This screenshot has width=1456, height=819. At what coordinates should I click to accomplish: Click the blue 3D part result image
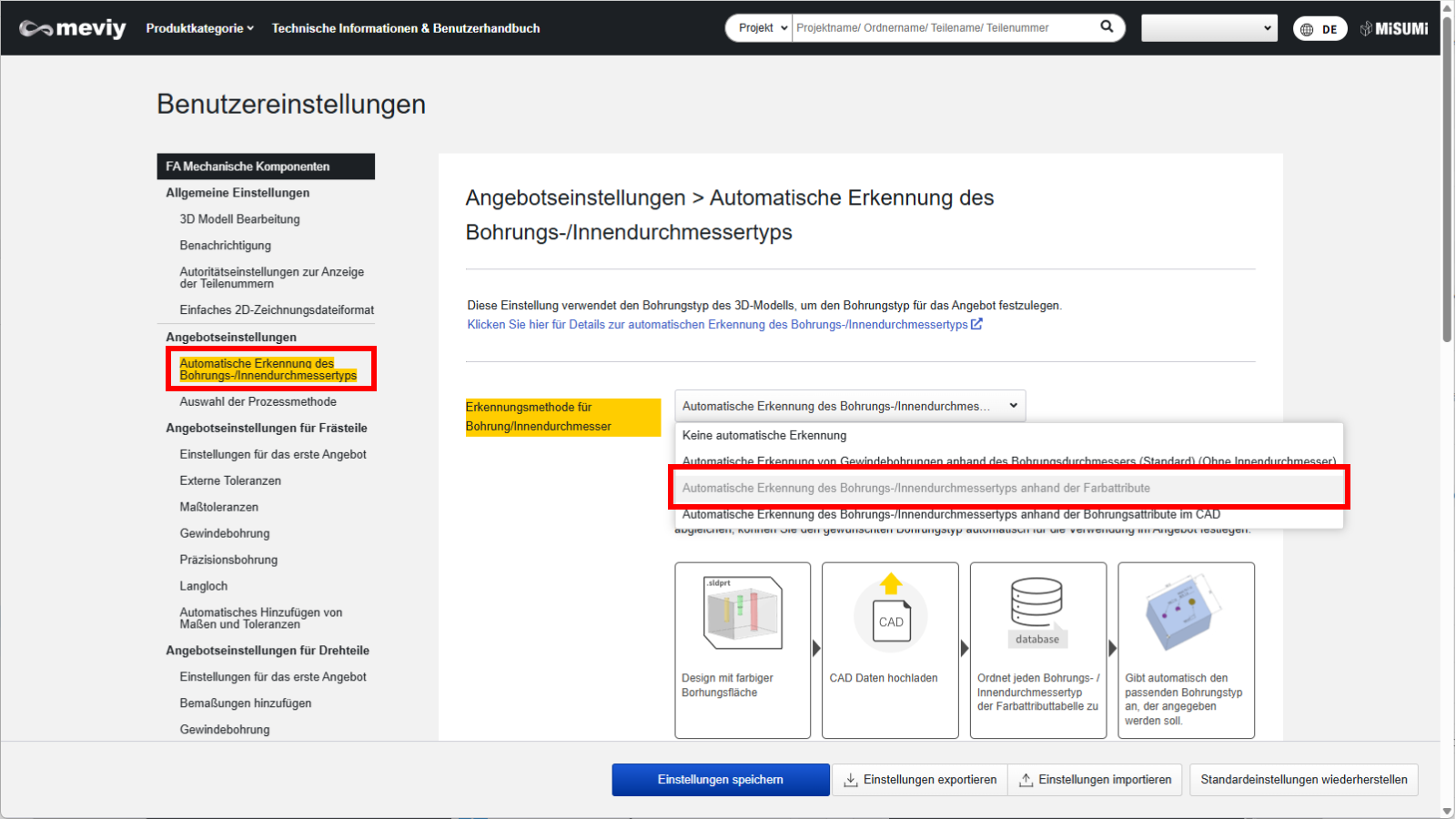(x=1183, y=612)
